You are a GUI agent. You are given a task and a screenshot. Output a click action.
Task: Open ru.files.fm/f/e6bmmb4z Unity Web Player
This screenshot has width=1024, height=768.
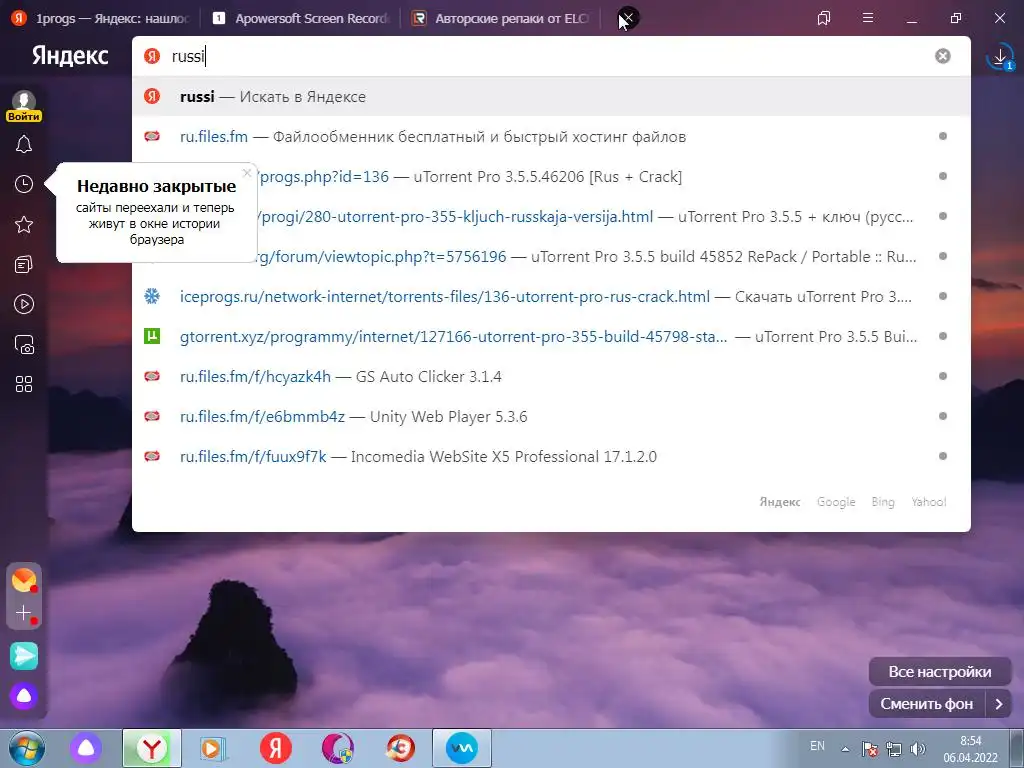click(x=551, y=416)
